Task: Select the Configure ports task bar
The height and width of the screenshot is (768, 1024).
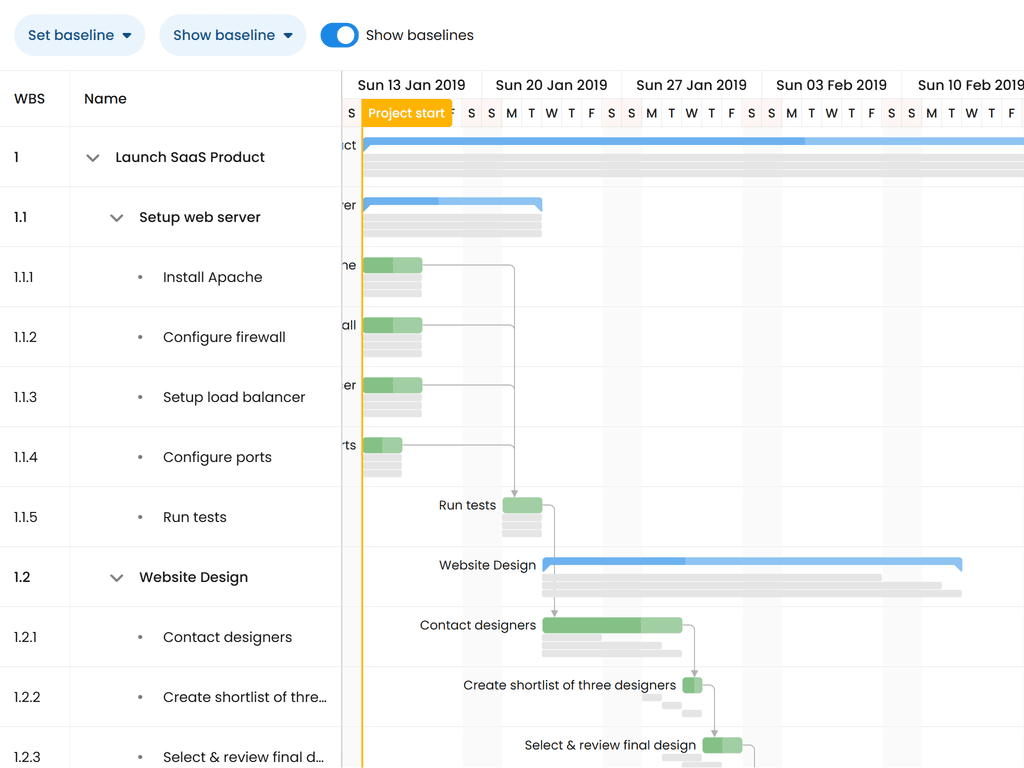Action: 382,445
